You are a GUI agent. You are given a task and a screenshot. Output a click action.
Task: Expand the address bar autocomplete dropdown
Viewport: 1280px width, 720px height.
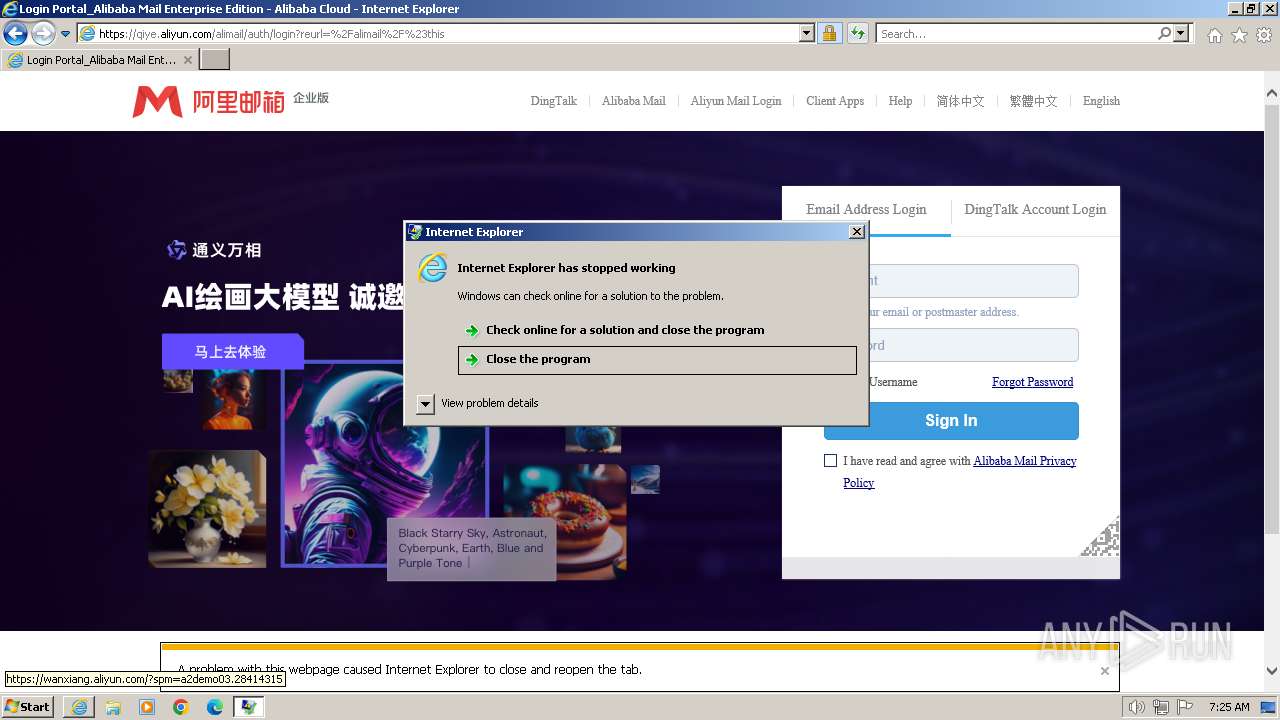(x=807, y=34)
